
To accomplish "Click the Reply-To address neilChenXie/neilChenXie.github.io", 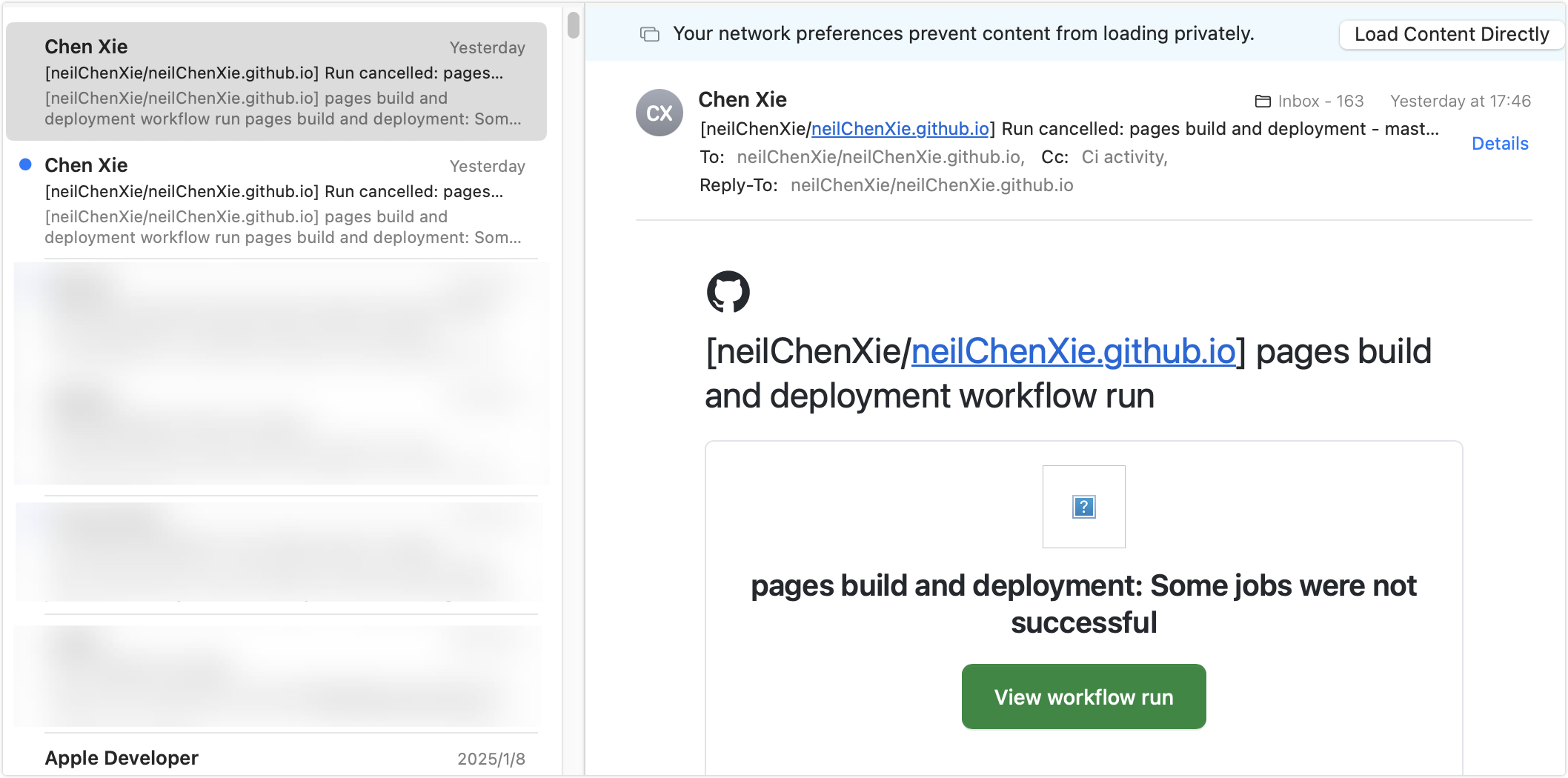I will click(x=931, y=185).
